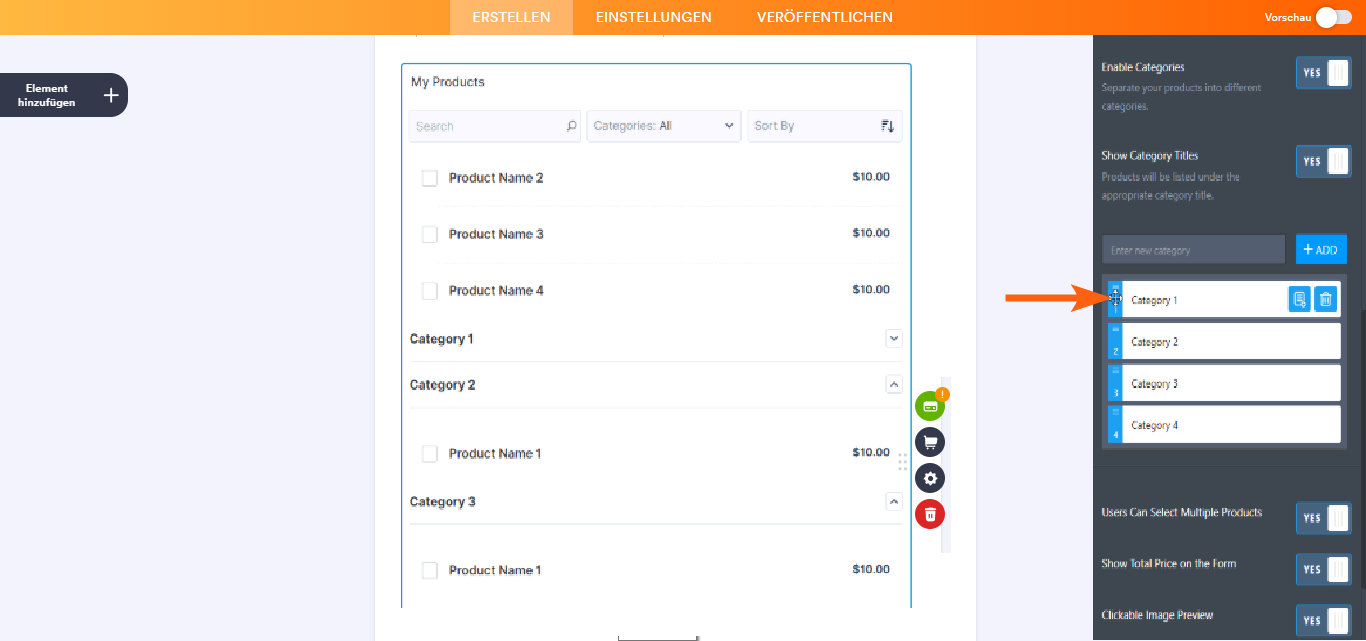Click the + ADD category button
Screen dimensions: 1366x641
1321,249
